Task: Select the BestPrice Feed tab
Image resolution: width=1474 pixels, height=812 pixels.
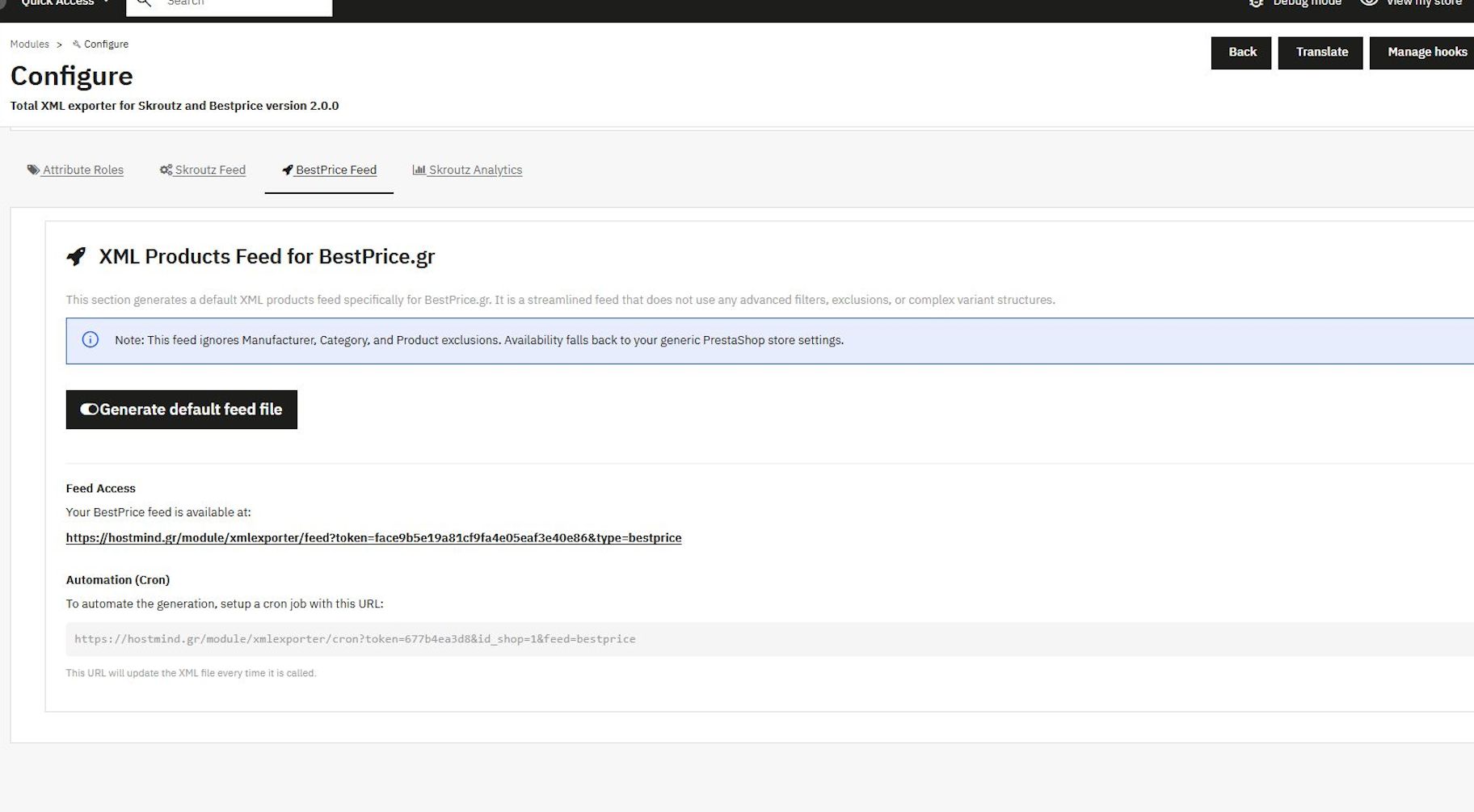Action: click(x=329, y=170)
